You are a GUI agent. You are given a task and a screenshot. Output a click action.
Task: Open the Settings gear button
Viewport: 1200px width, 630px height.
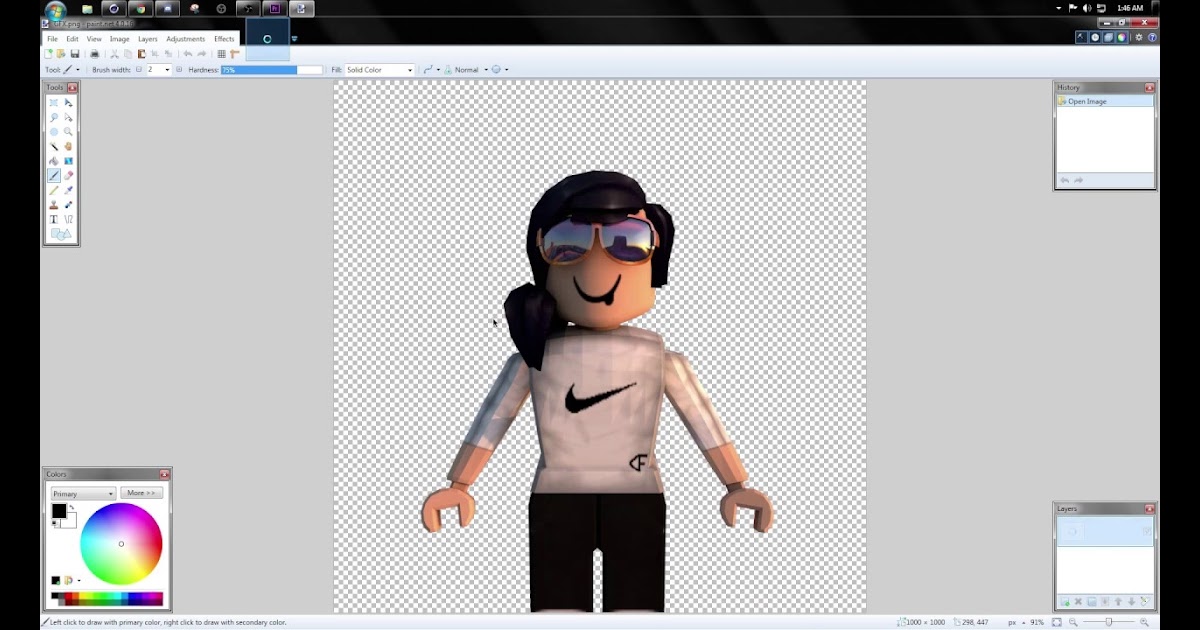coord(1139,37)
